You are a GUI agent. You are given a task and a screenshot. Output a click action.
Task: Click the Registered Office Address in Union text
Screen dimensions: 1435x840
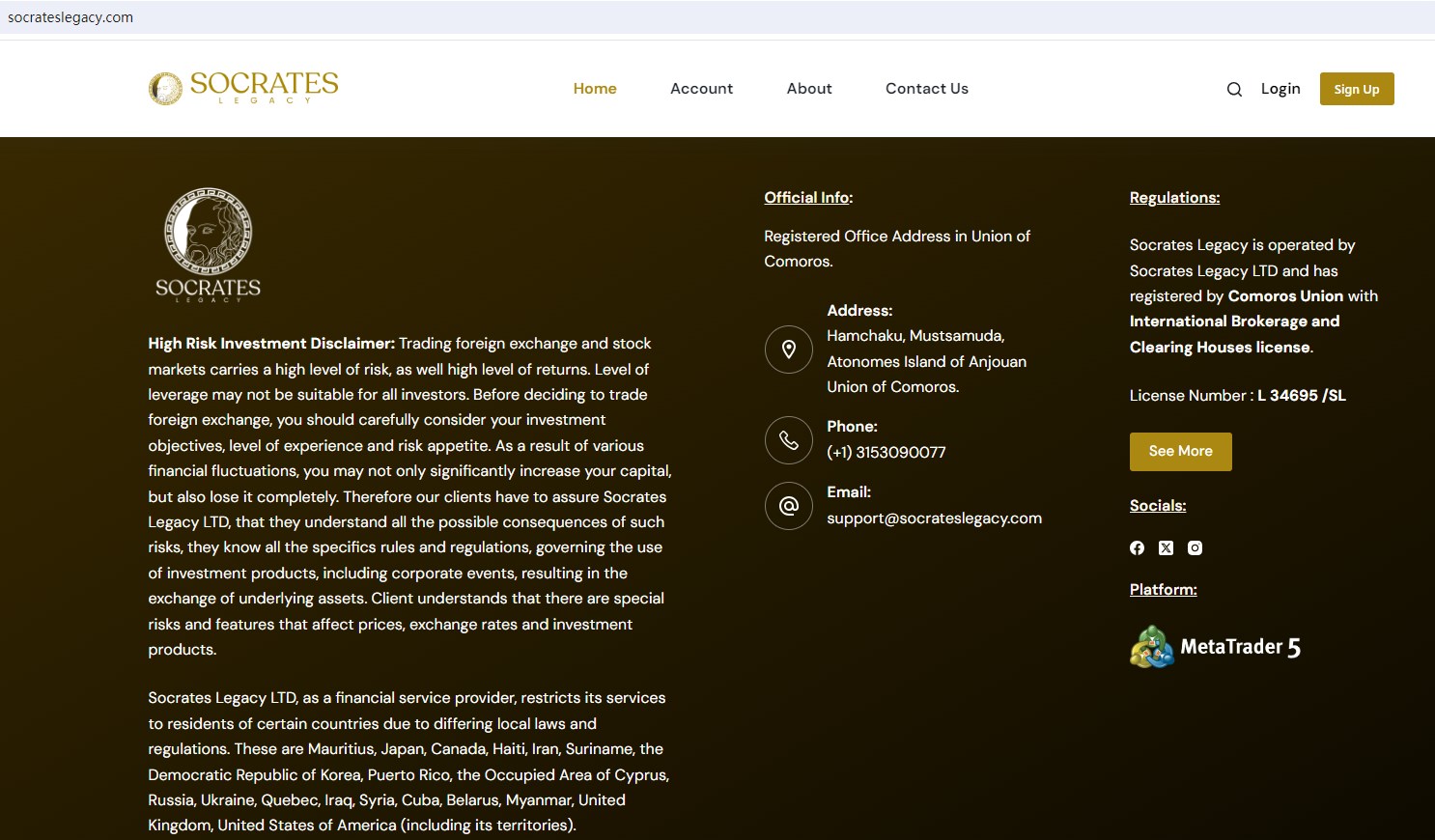(x=897, y=237)
